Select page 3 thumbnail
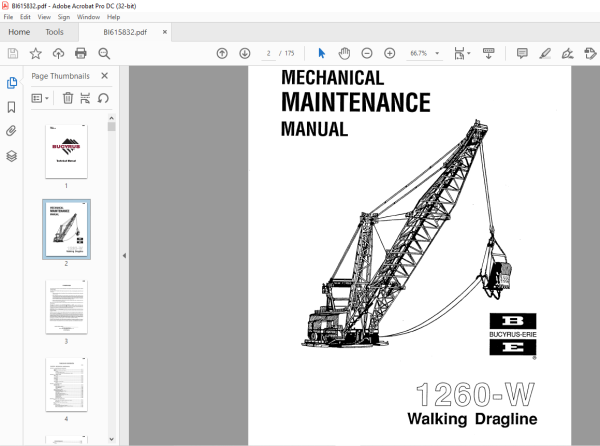The width and height of the screenshot is (600, 446). tap(66, 307)
